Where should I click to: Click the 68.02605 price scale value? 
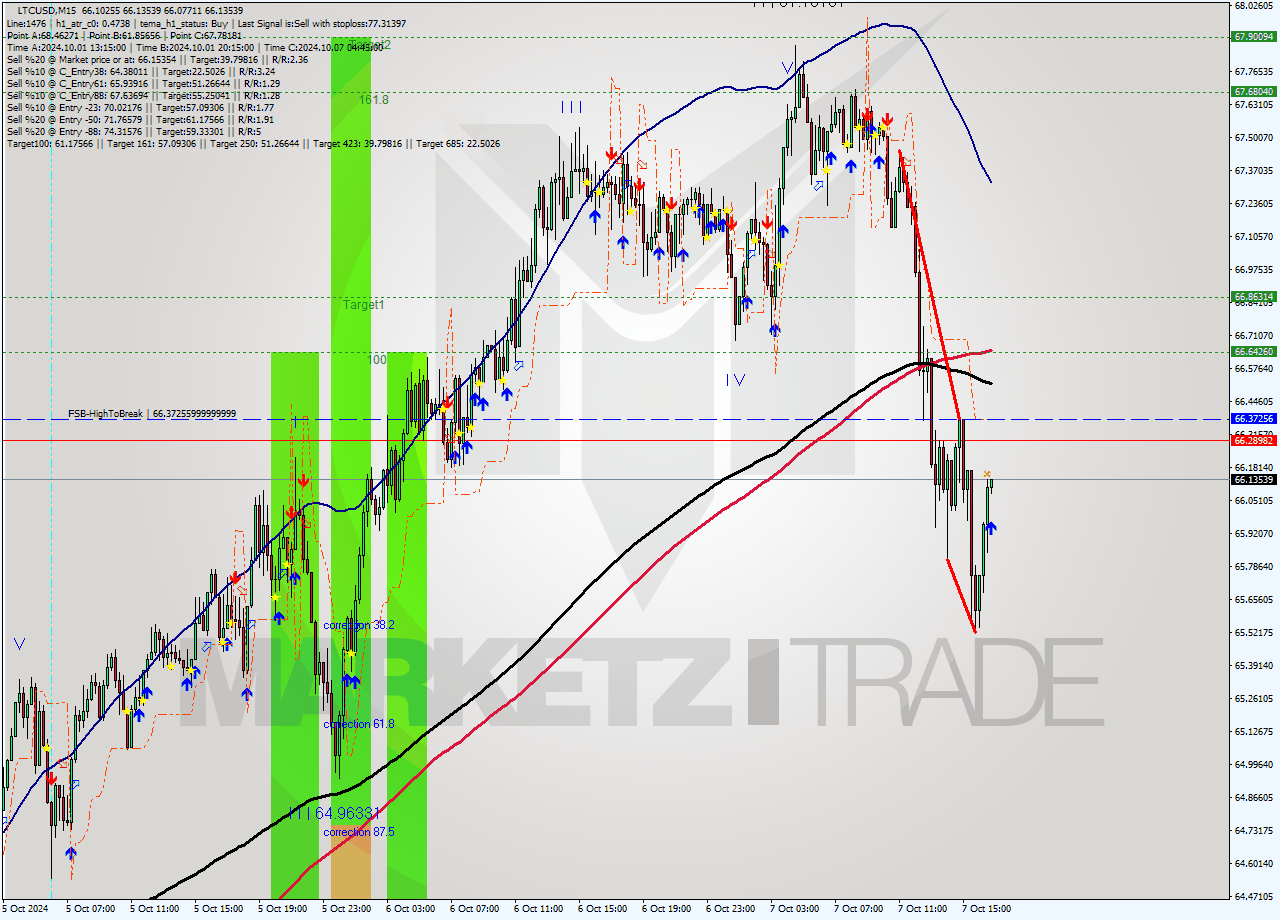[1253, 6]
